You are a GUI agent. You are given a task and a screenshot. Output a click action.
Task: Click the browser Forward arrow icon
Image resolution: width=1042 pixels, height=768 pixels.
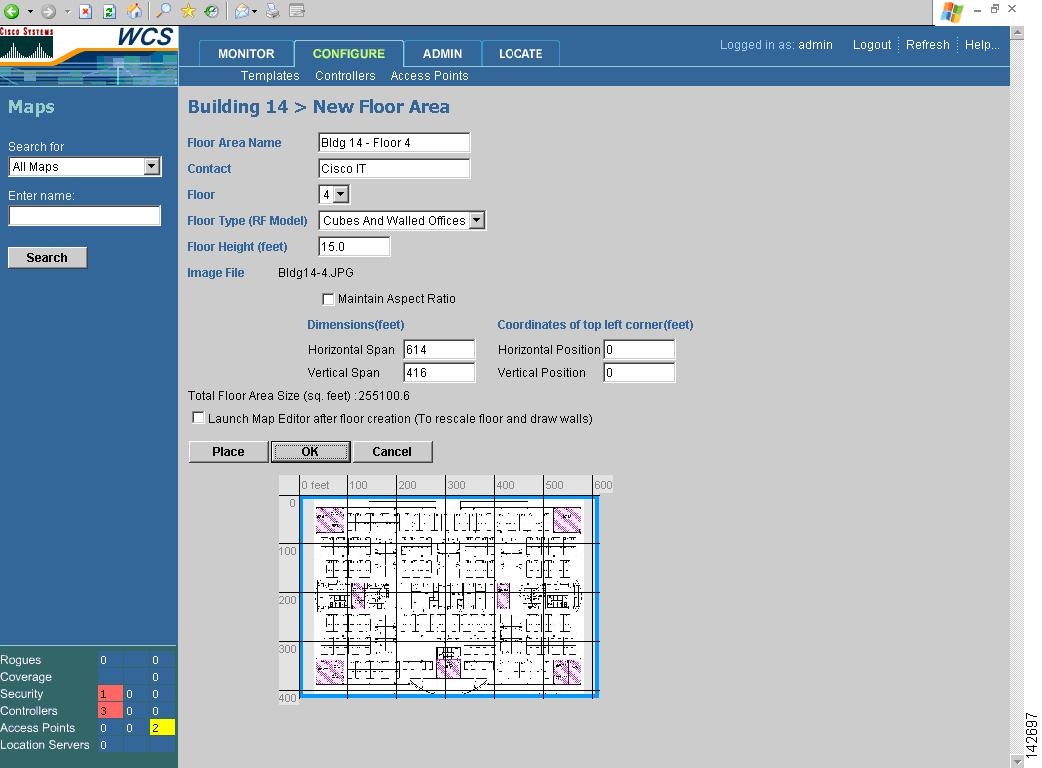pos(49,11)
